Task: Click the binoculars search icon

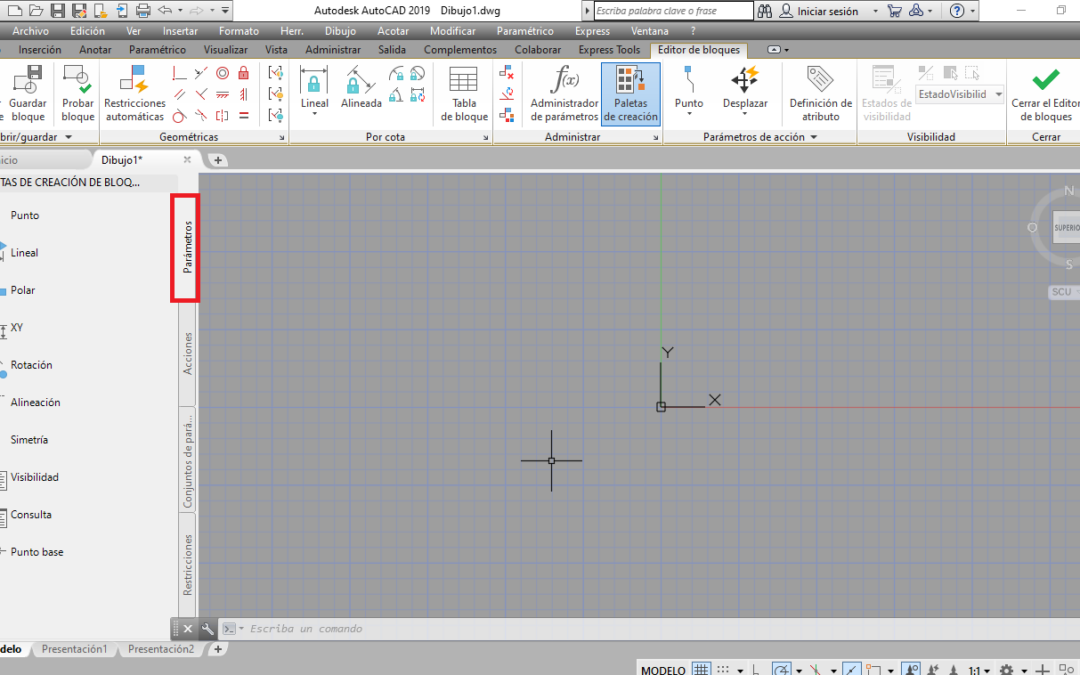Action: pos(765,11)
